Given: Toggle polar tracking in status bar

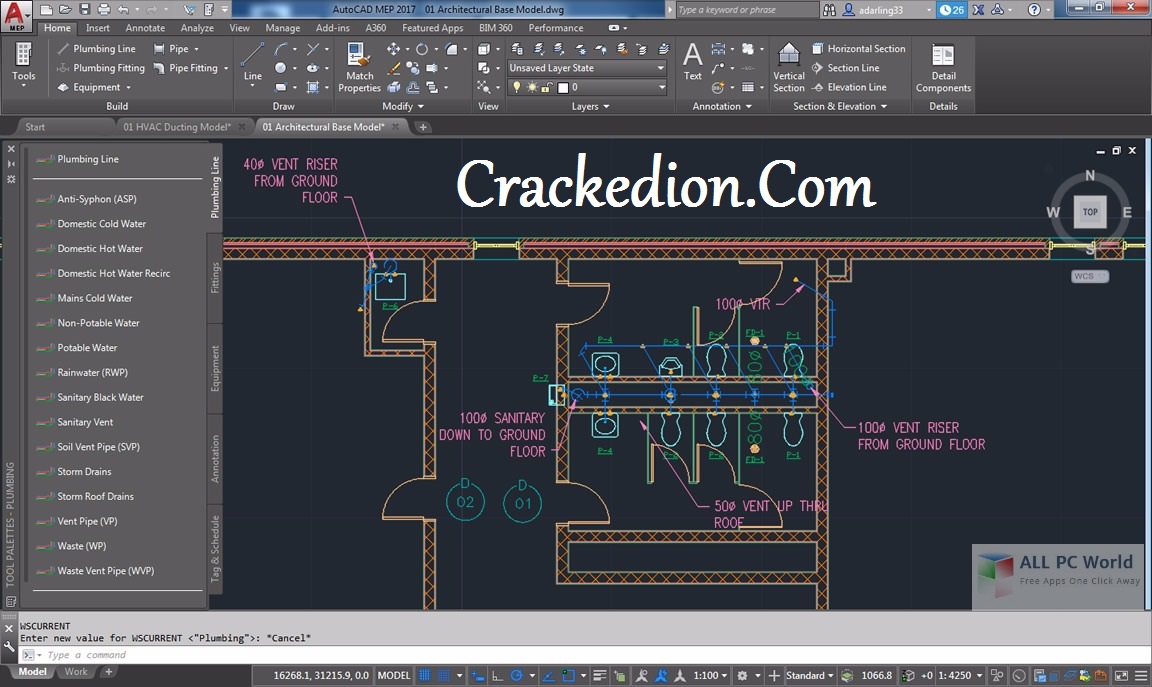Looking at the screenshot, I should coord(516,675).
